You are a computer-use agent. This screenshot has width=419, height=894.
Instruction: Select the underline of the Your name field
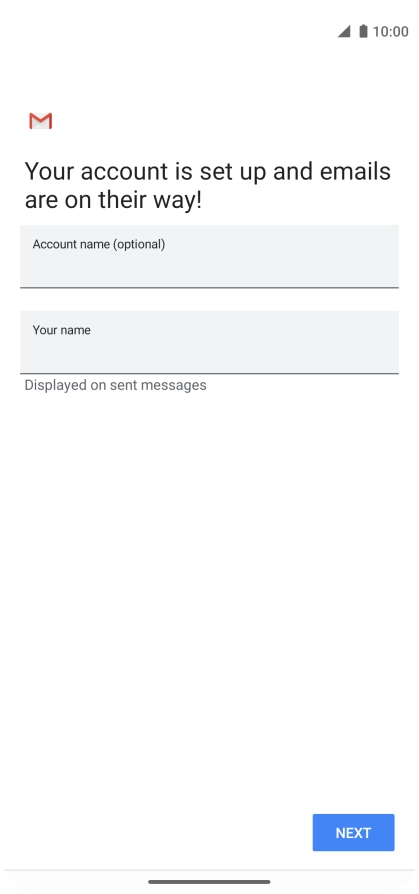(209, 373)
